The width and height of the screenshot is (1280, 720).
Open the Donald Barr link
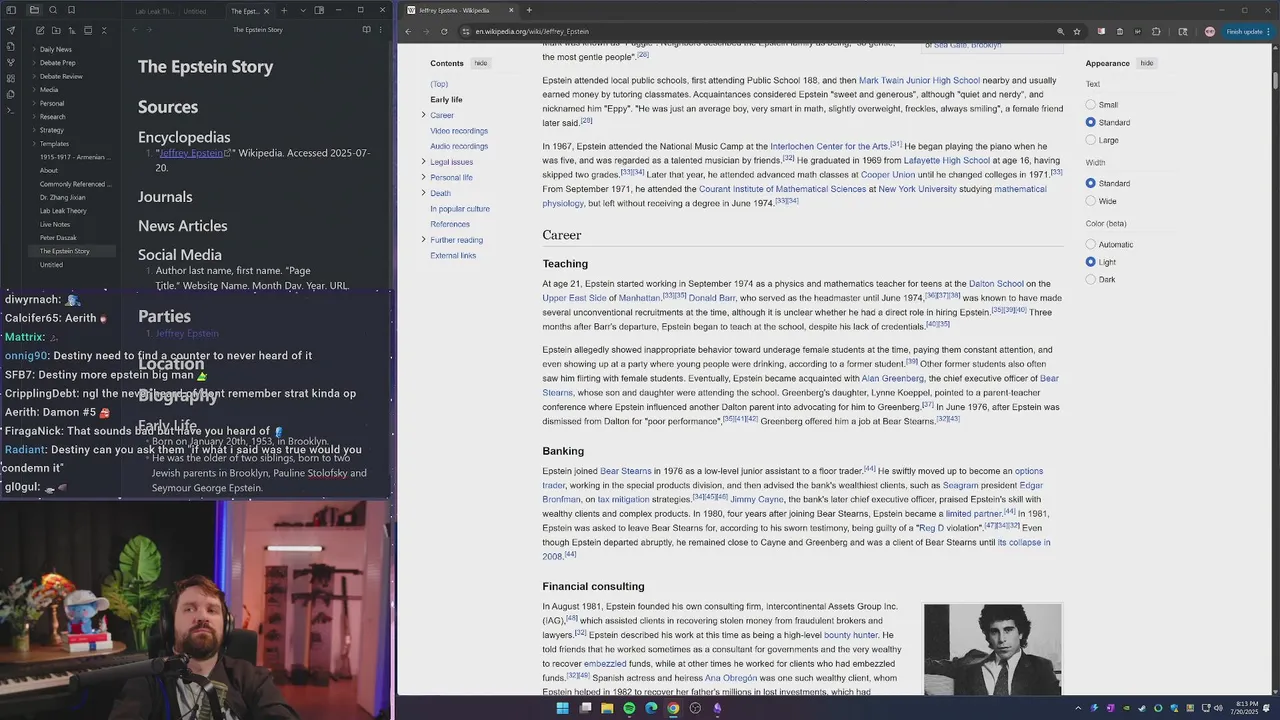[712, 298]
